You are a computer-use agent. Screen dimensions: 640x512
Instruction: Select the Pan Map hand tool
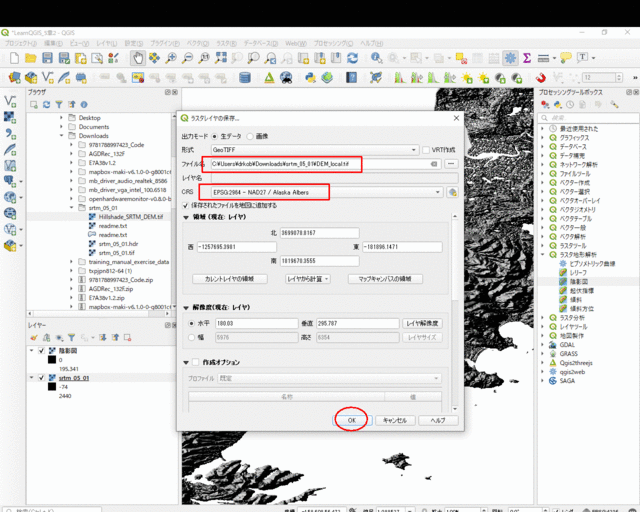click(138, 58)
